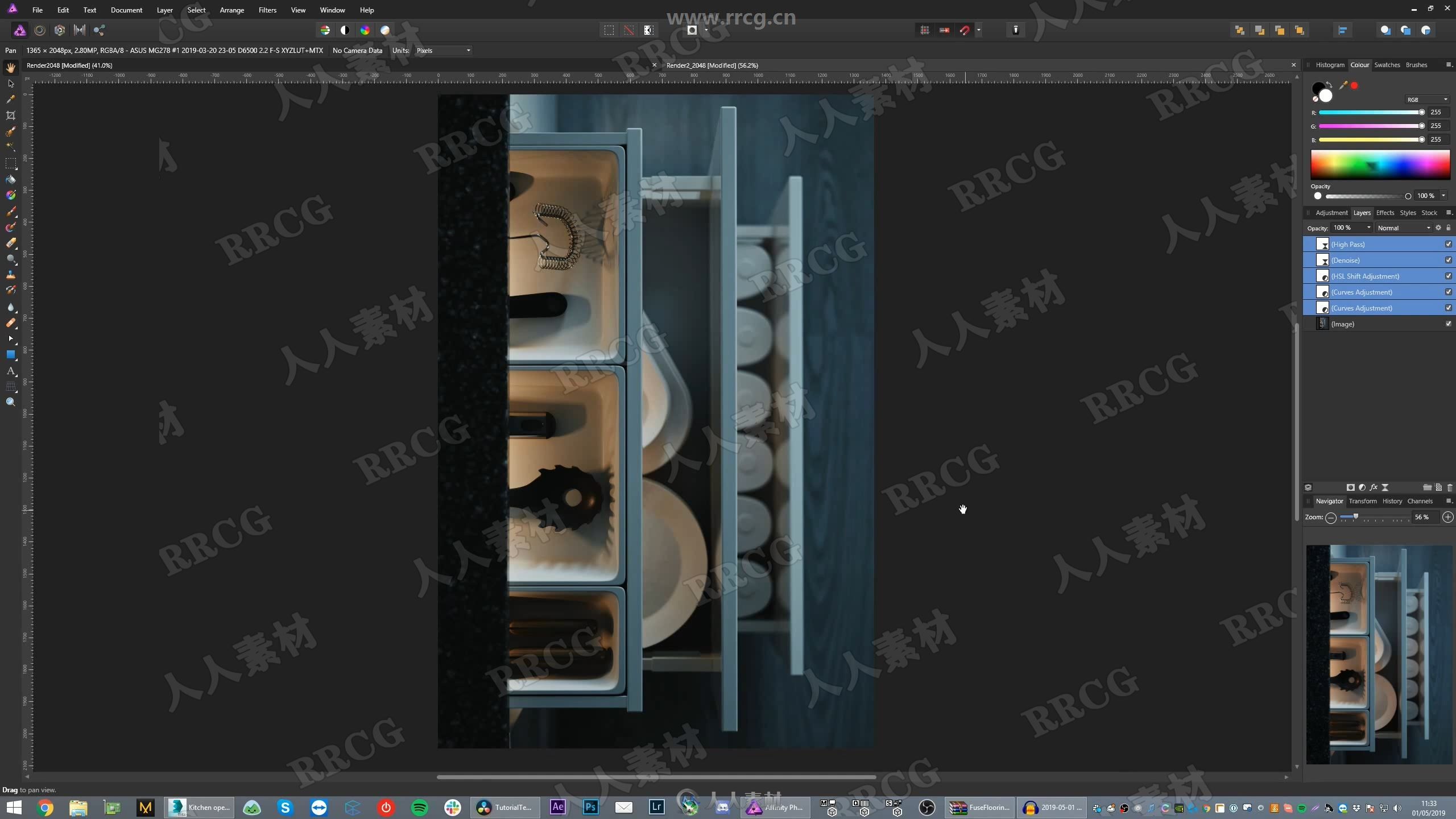Select the Blur droplet tool

tap(10, 307)
